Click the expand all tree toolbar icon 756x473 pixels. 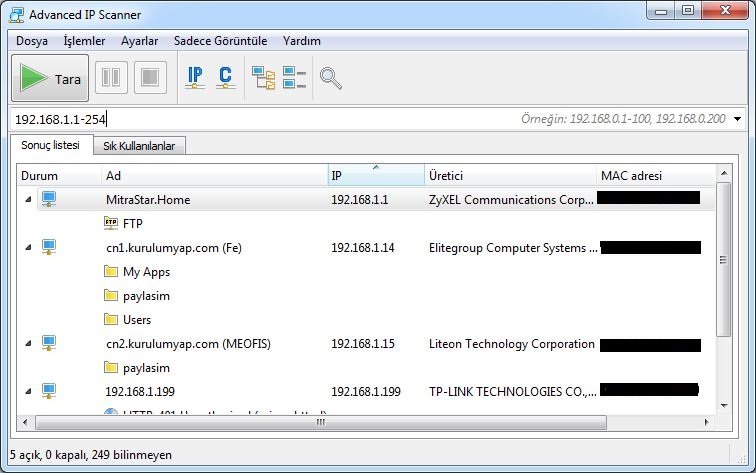point(263,78)
